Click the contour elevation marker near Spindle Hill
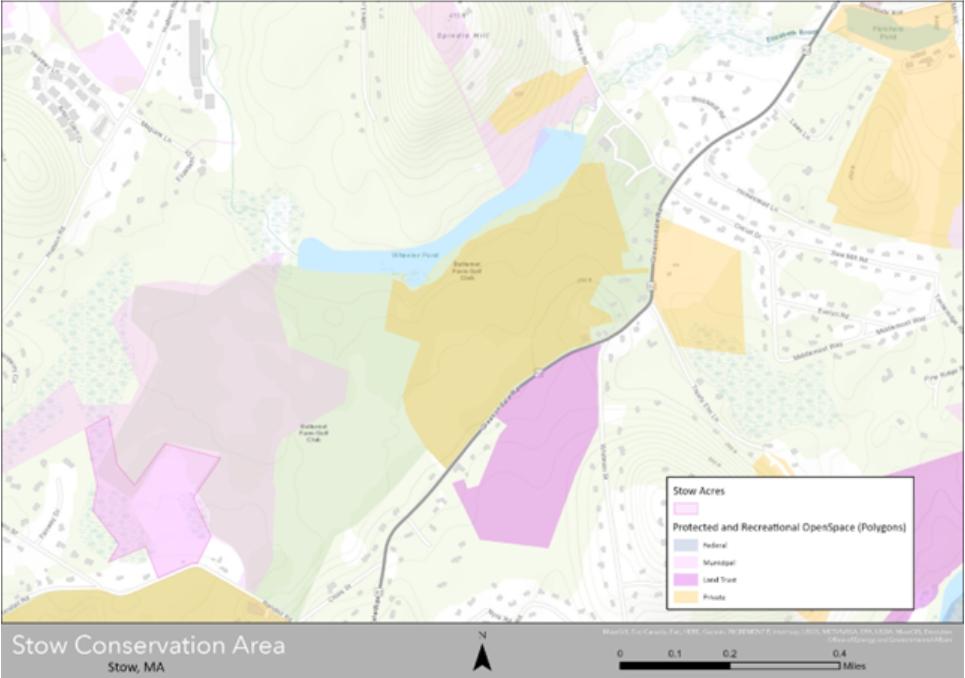 (457, 15)
